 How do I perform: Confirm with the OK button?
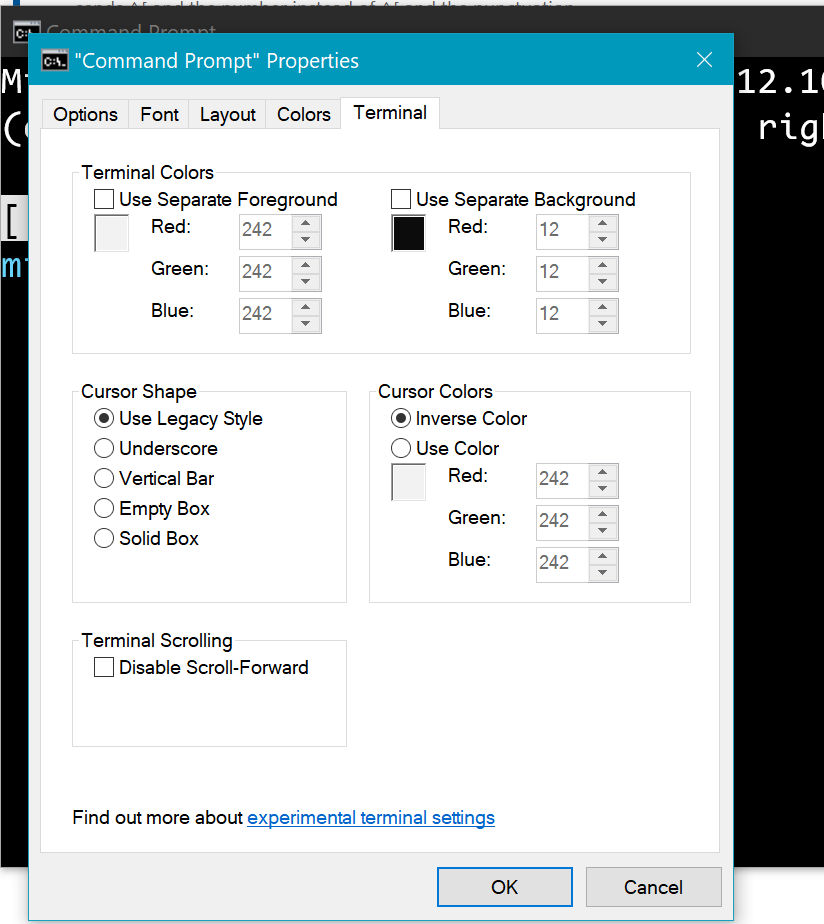505,887
